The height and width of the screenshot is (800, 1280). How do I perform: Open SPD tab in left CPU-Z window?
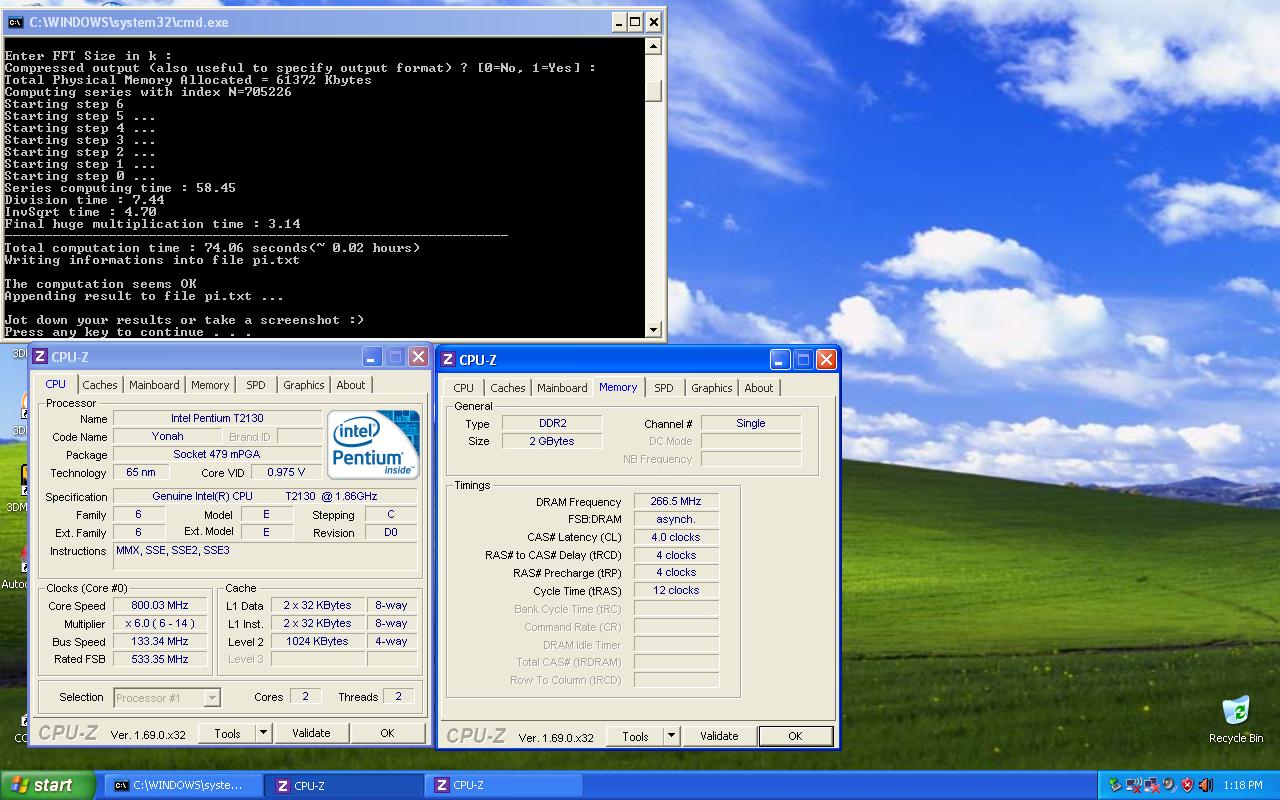(256, 385)
